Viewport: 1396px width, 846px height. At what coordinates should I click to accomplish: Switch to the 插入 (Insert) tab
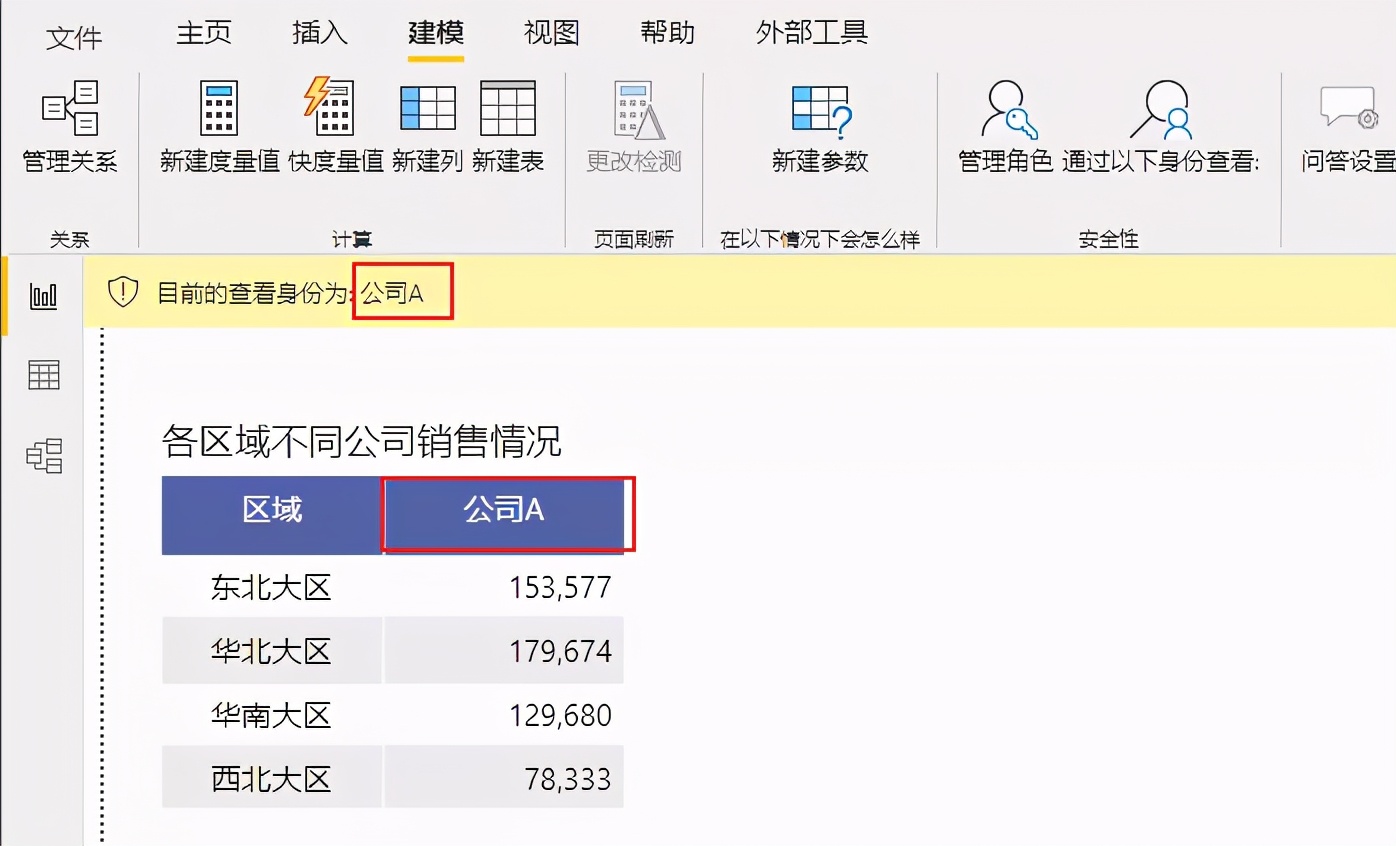coord(320,33)
